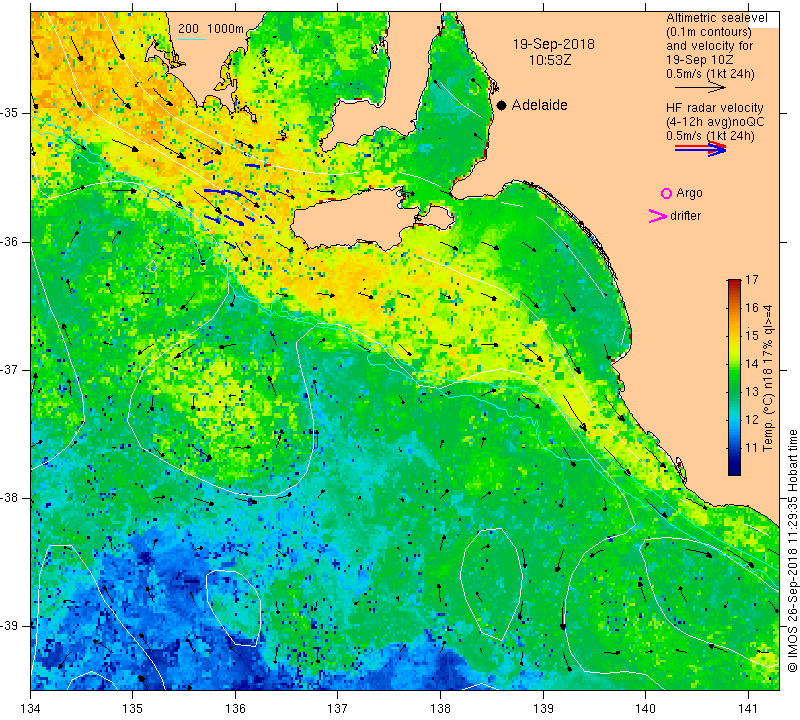
Task: Select the "HF radar velocity" legend heading
Action: pos(714,108)
